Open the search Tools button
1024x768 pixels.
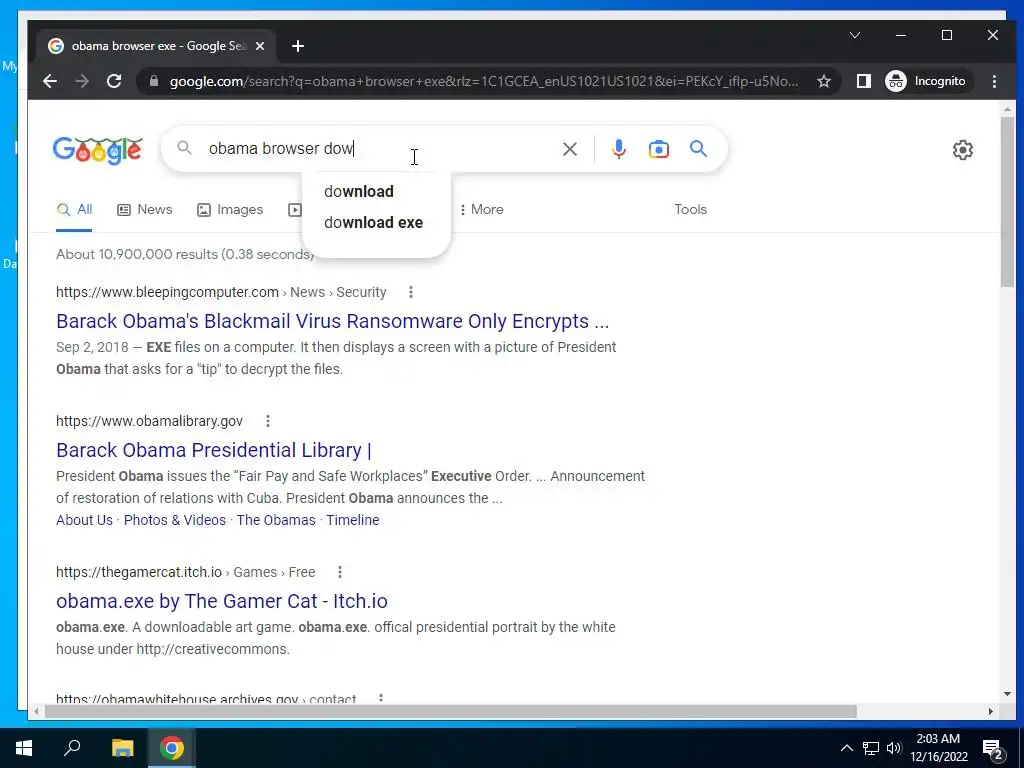690,210
